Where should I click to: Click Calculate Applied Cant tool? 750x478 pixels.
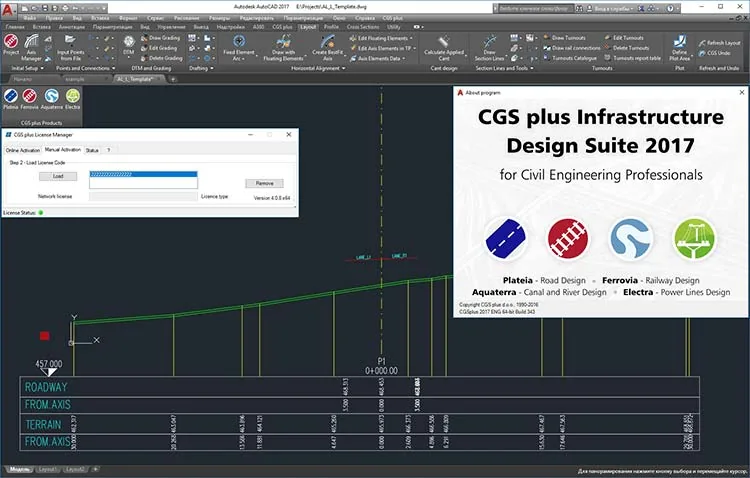444,48
